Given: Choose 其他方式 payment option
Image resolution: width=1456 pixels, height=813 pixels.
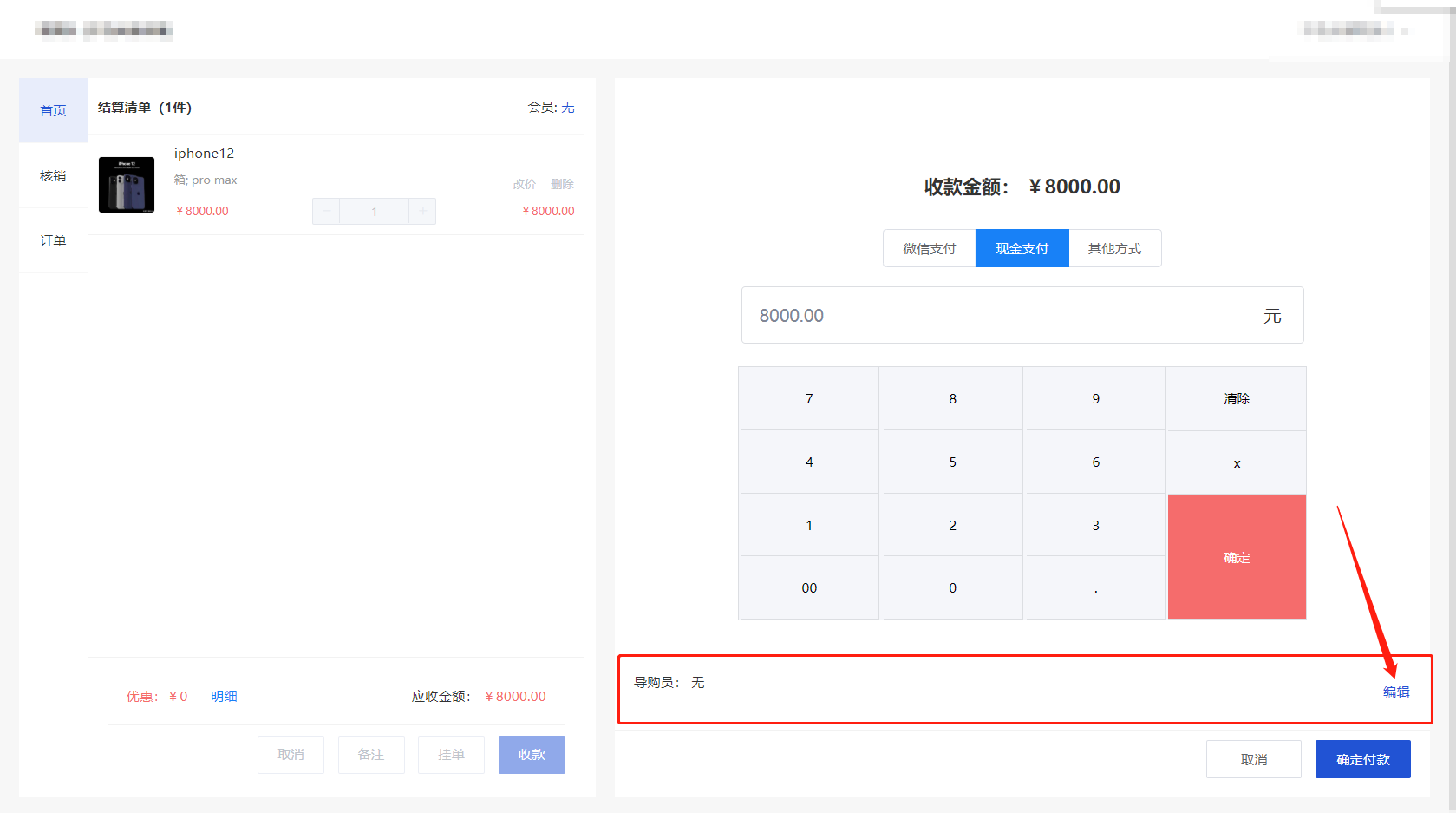Looking at the screenshot, I should (1114, 249).
